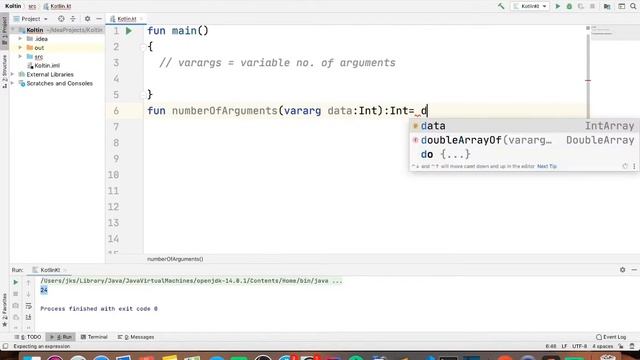Toggle the Structure side tool window button
The height and width of the screenshot is (360, 640).
coord(4,71)
